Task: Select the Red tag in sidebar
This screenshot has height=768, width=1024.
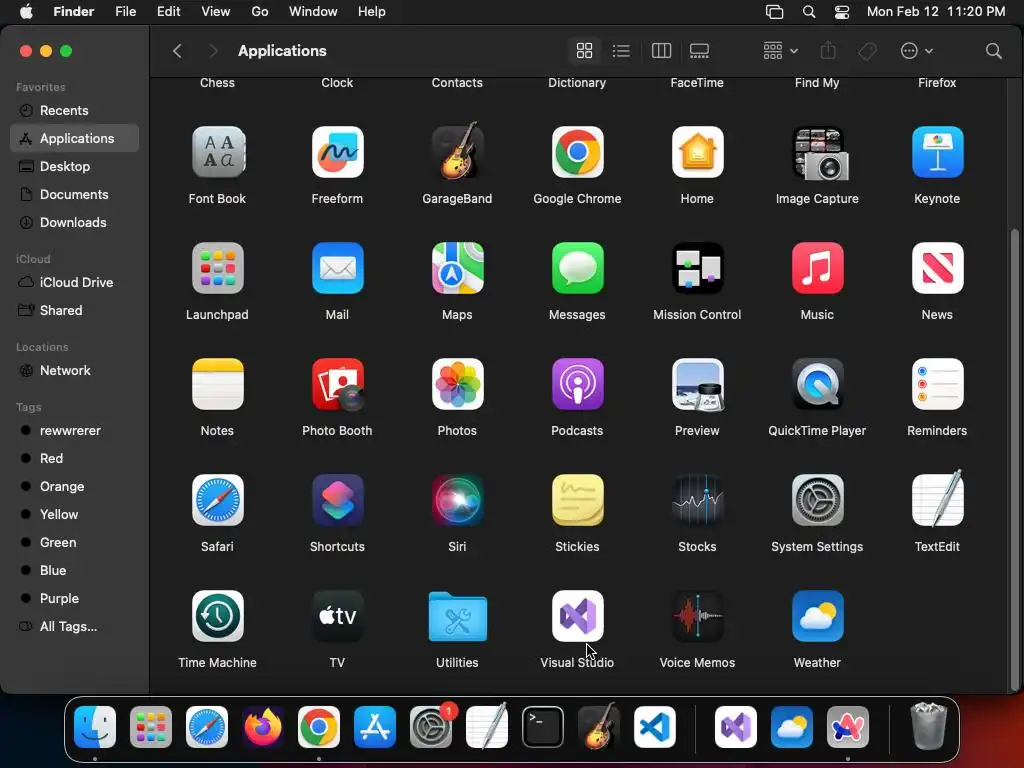Action: click(x=74, y=458)
